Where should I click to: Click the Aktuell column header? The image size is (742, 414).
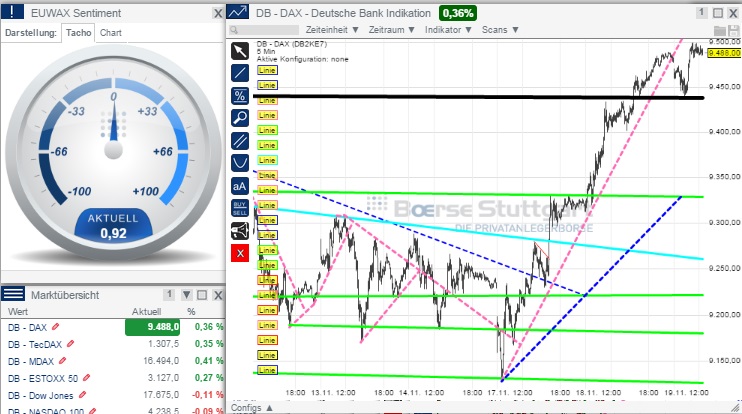146,311
